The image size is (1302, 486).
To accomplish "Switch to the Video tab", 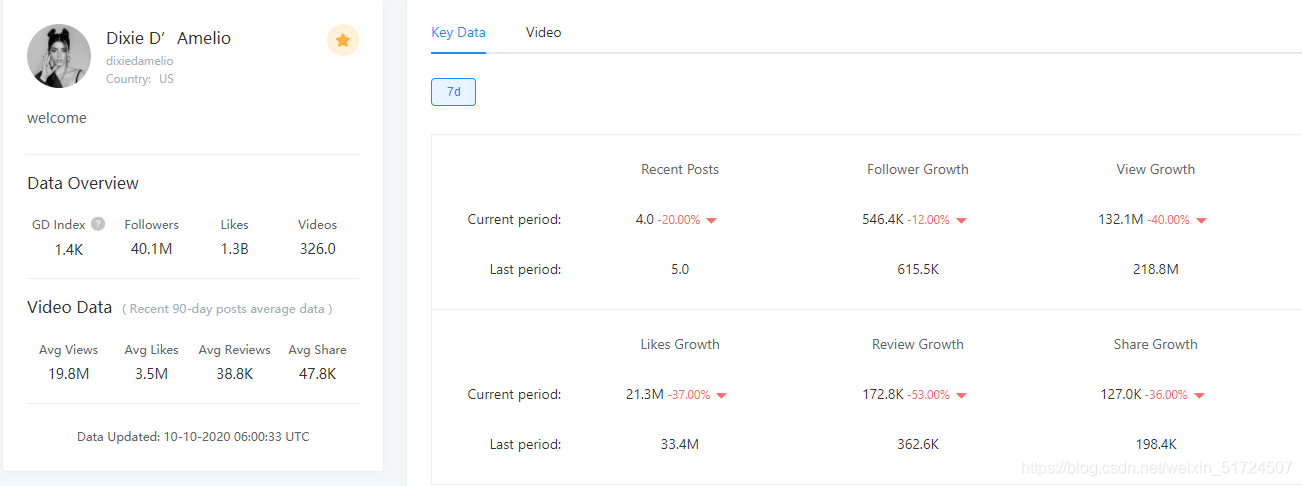I will pos(543,32).
